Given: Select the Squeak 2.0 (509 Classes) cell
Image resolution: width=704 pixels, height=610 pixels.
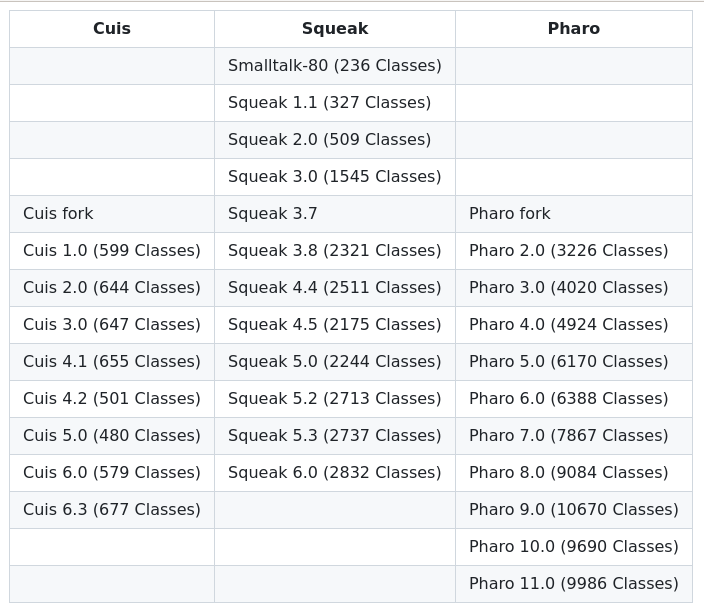Looking at the screenshot, I should (335, 140).
